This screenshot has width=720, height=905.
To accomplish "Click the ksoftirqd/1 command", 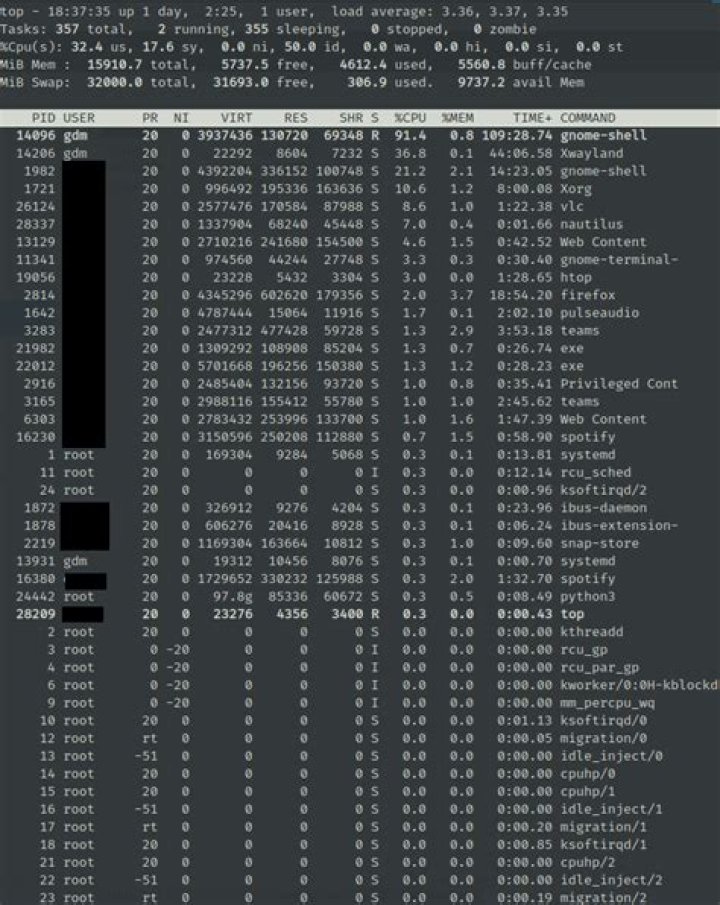I will [x=603, y=845].
